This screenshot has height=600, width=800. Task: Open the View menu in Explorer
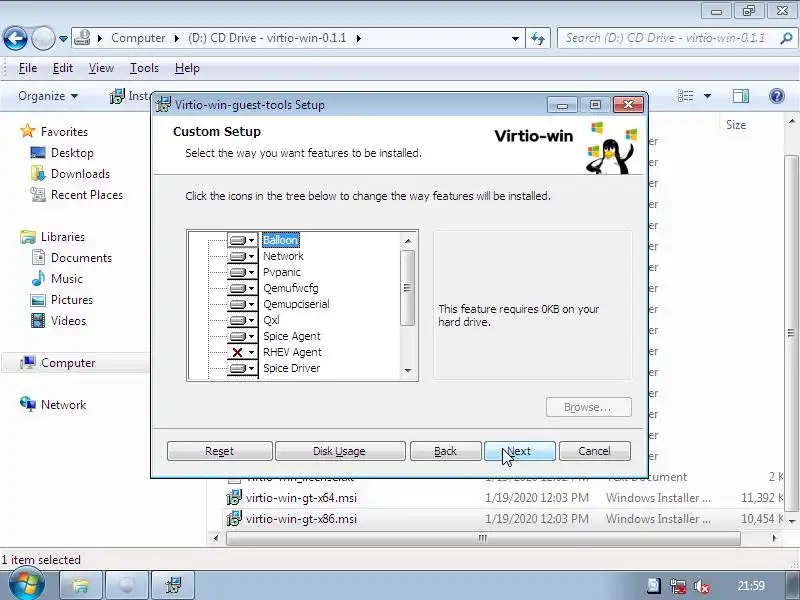click(x=101, y=68)
